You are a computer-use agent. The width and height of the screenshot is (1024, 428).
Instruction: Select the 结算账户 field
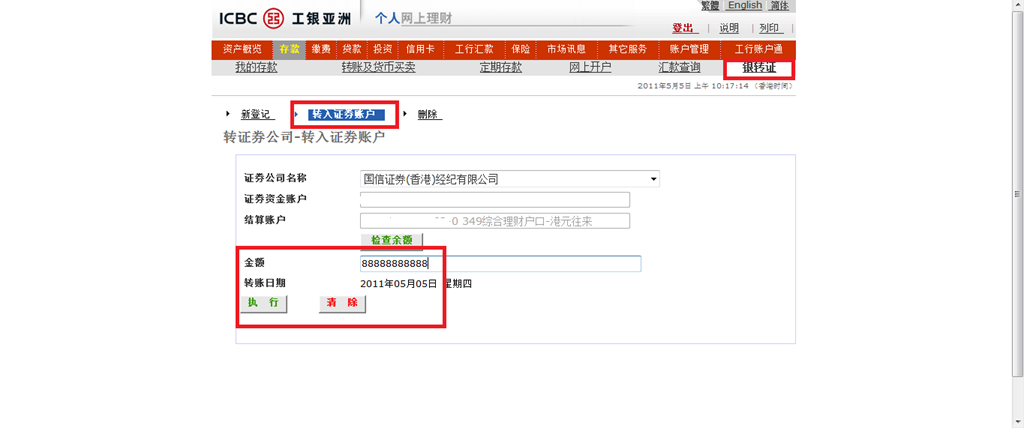494,221
